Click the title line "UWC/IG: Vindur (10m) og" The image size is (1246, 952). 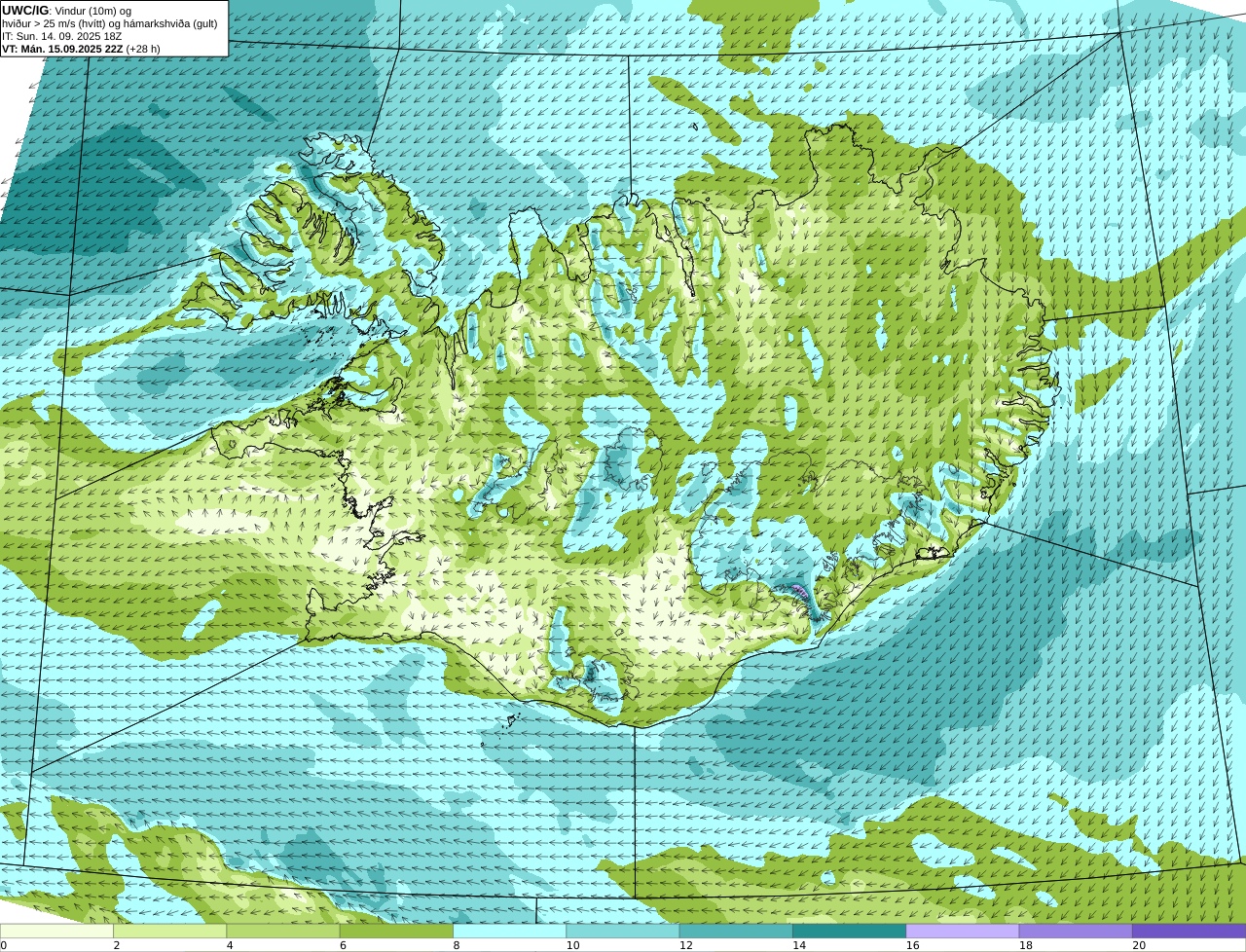[x=66, y=11]
